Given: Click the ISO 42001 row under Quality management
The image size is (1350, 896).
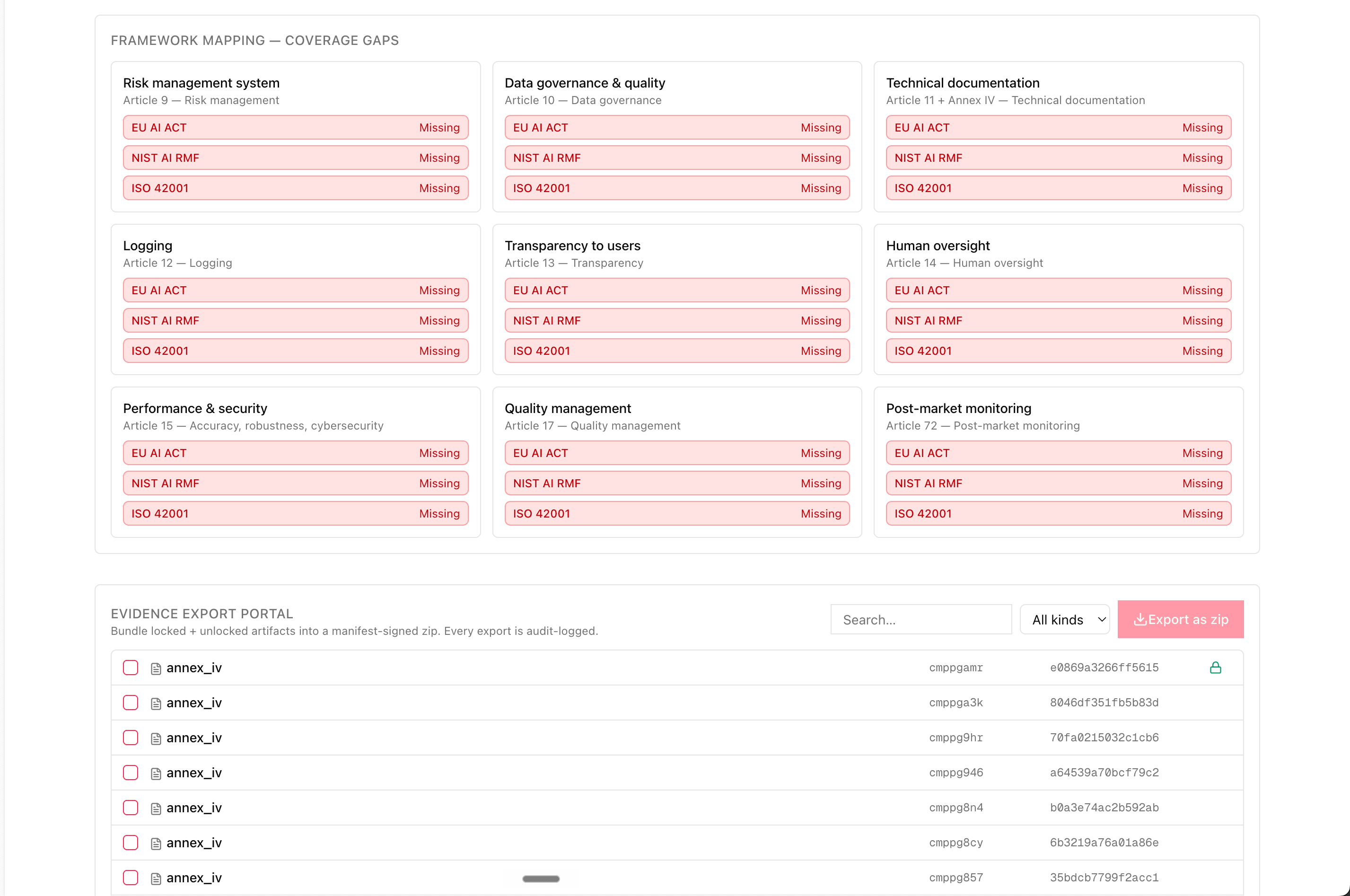Looking at the screenshot, I should point(677,514).
